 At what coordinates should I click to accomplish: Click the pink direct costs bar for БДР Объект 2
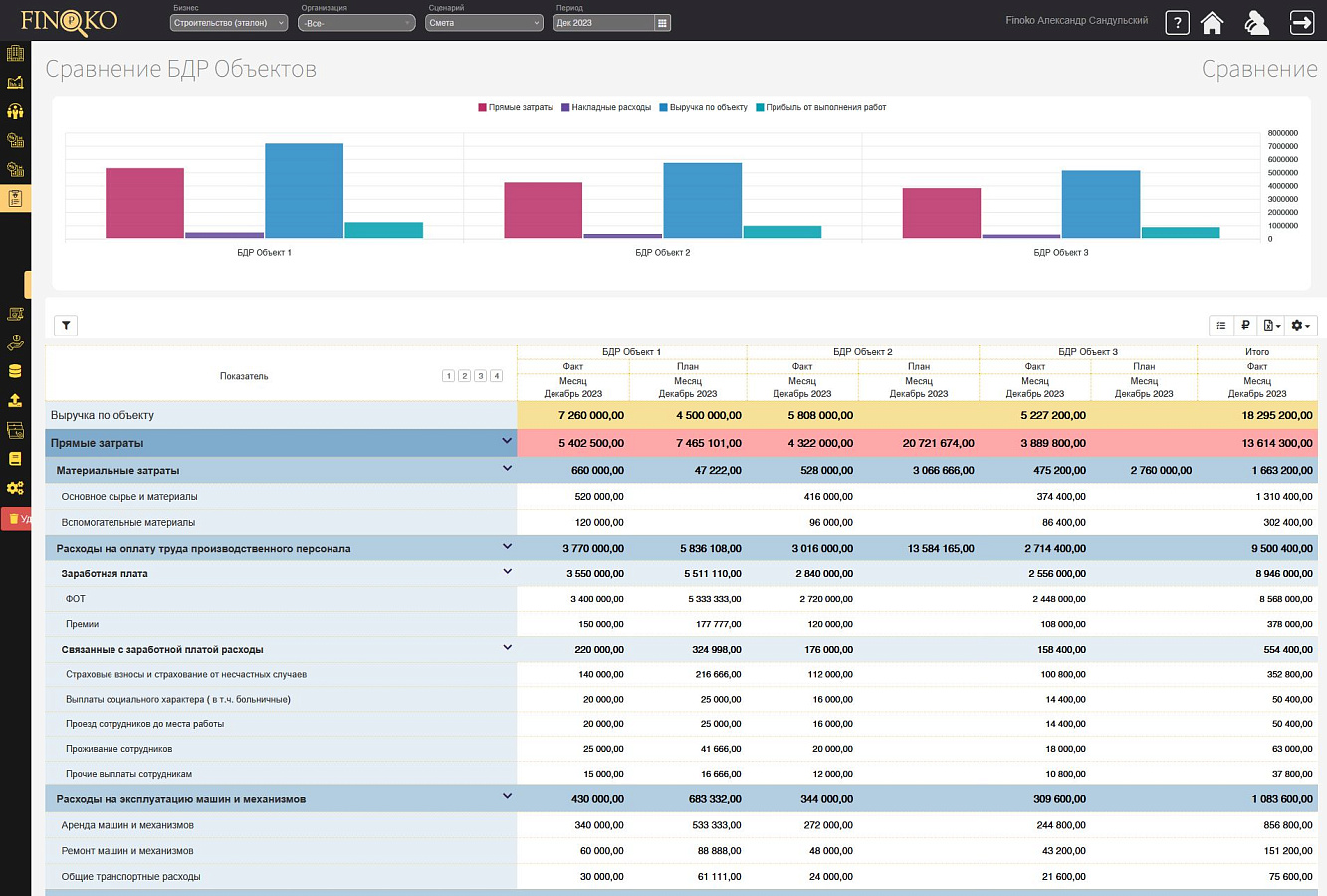[543, 210]
